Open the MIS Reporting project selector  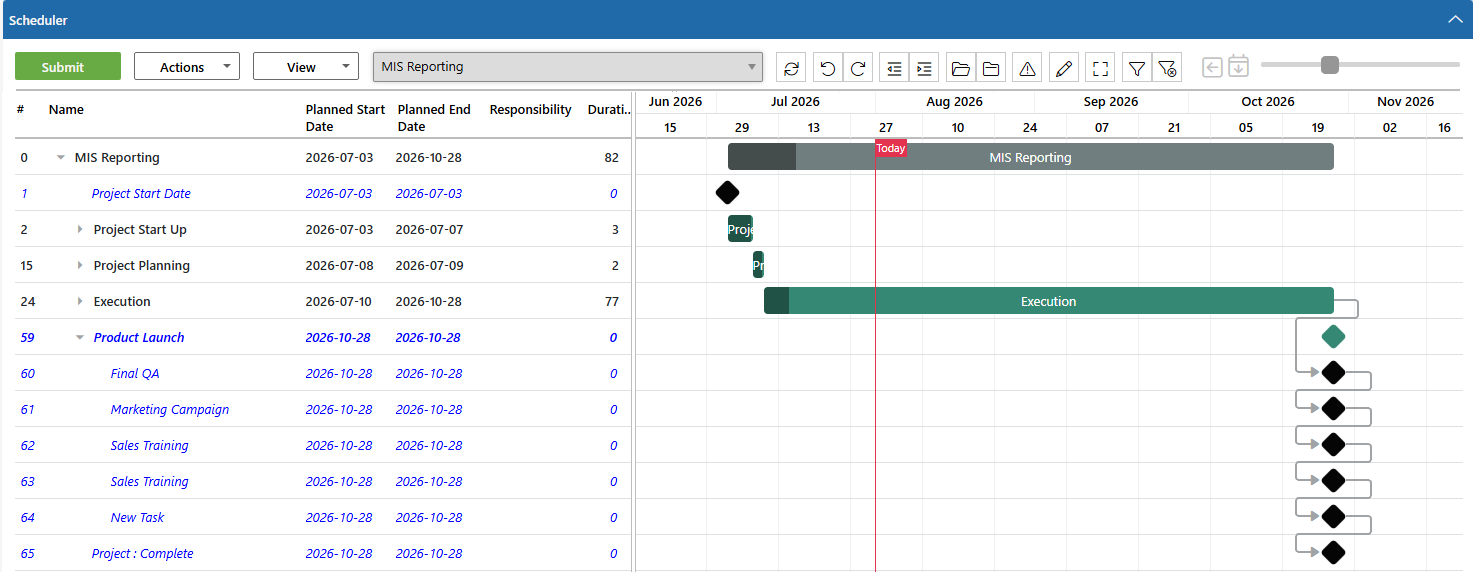pos(568,67)
